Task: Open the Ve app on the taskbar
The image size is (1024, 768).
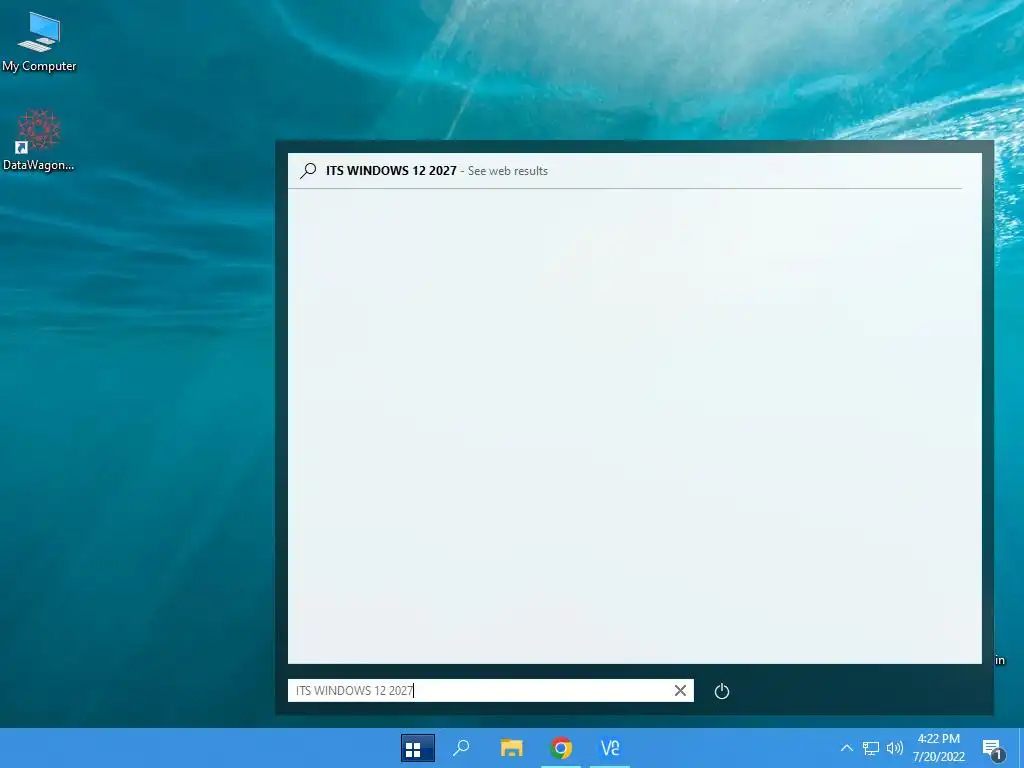Action: (609, 748)
